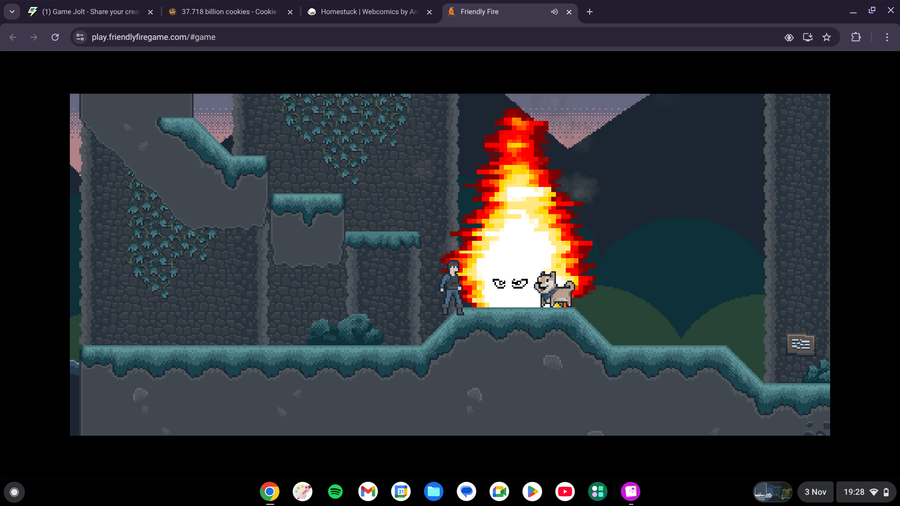Close the Cookie Clicker tab

pos(290,11)
